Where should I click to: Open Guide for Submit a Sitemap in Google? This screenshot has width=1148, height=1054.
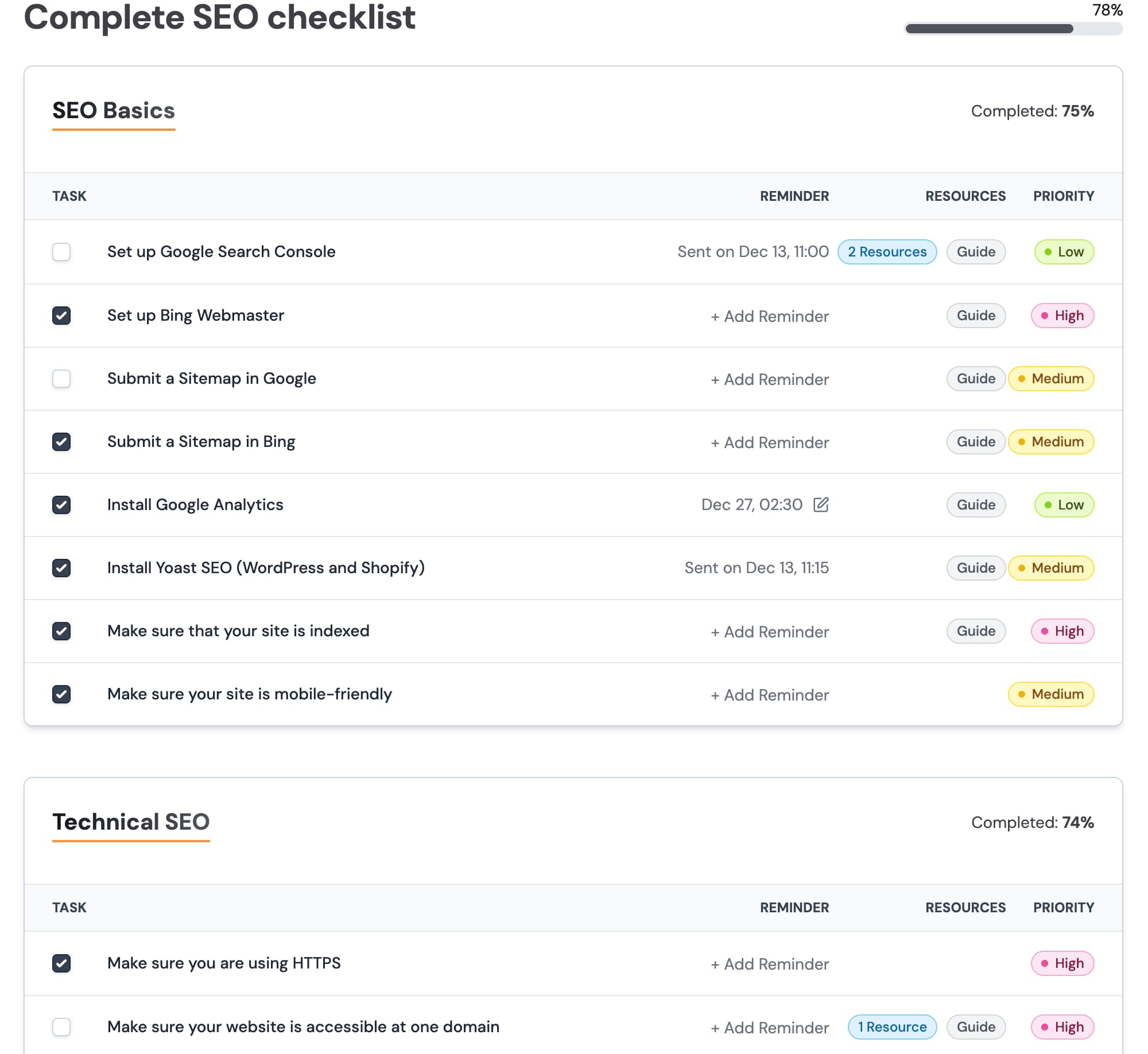976,379
